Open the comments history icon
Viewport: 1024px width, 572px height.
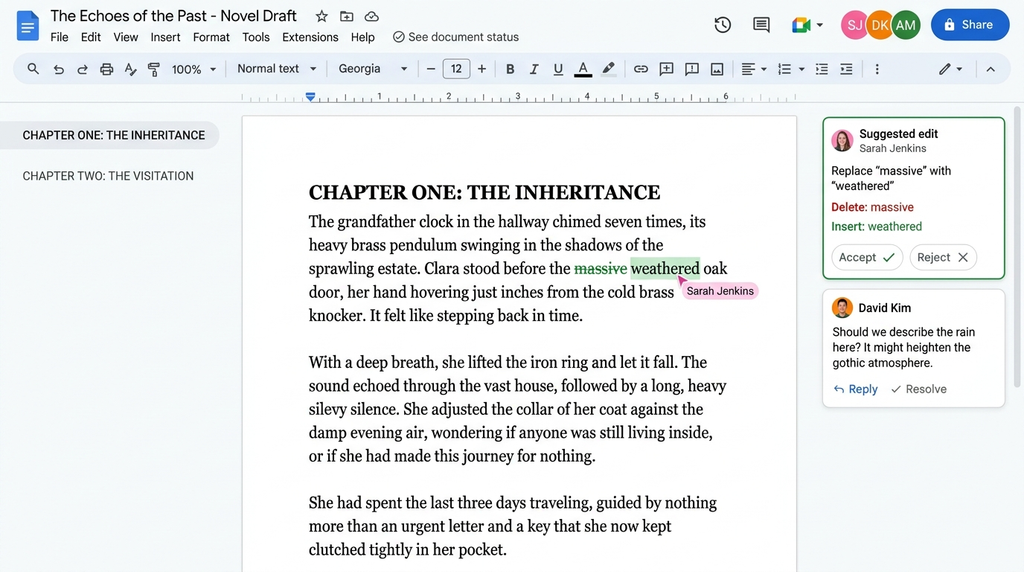point(761,25)
